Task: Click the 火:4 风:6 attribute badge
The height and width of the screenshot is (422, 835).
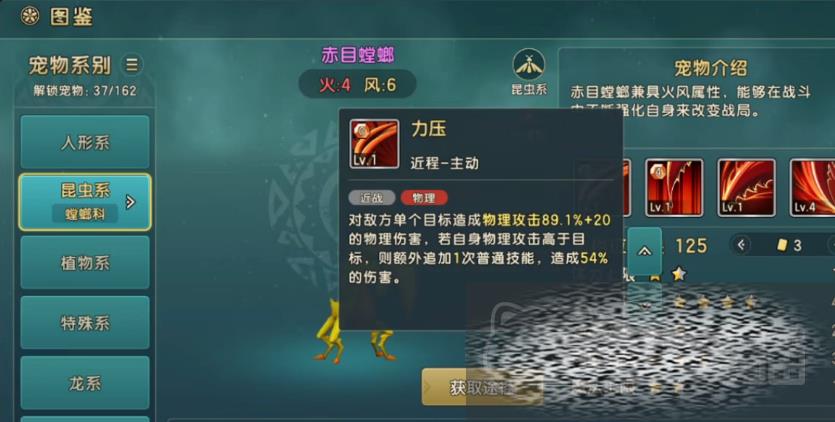Action: (x=357, y=84)
